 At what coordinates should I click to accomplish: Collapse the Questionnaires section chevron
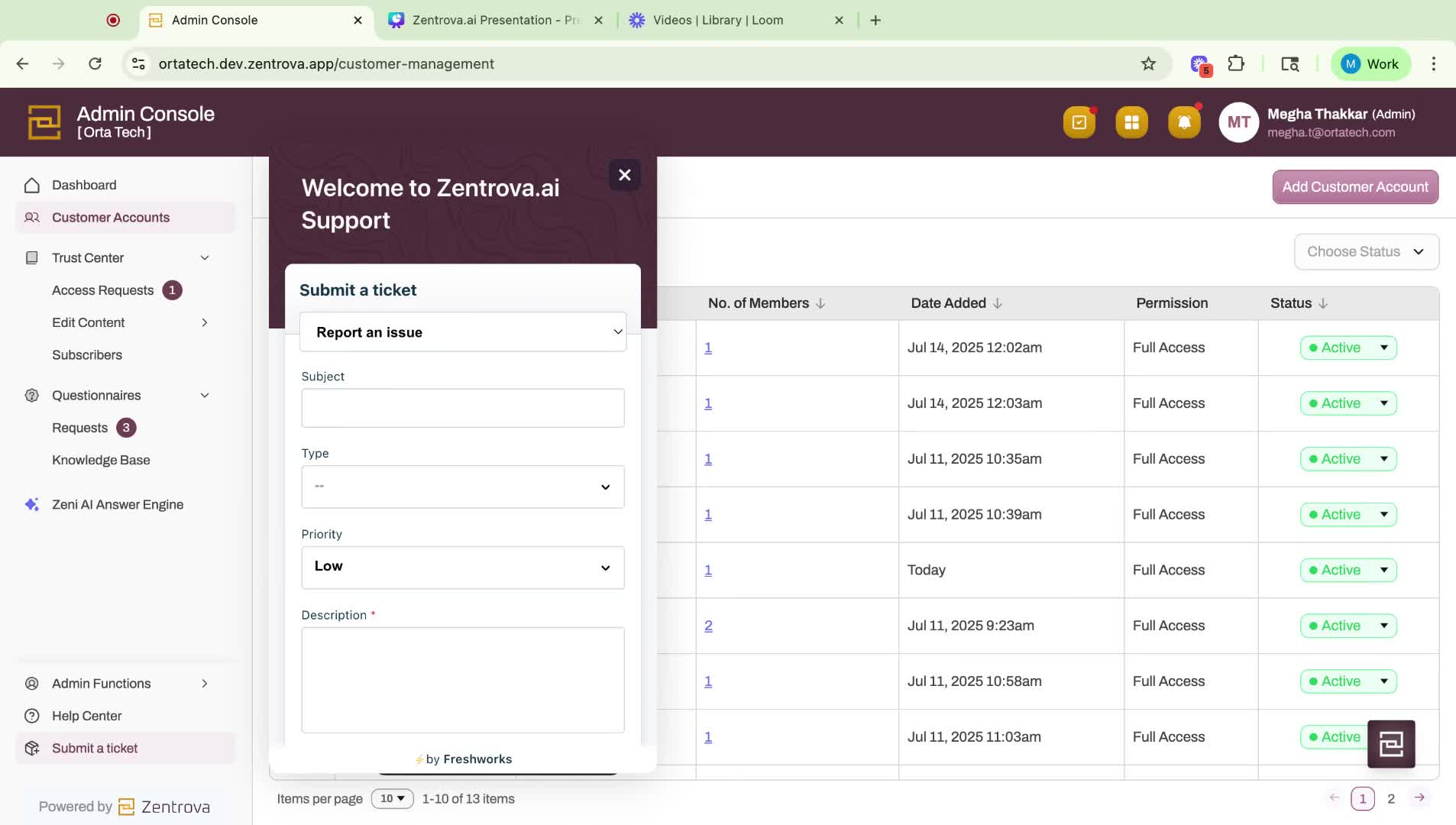205,396
